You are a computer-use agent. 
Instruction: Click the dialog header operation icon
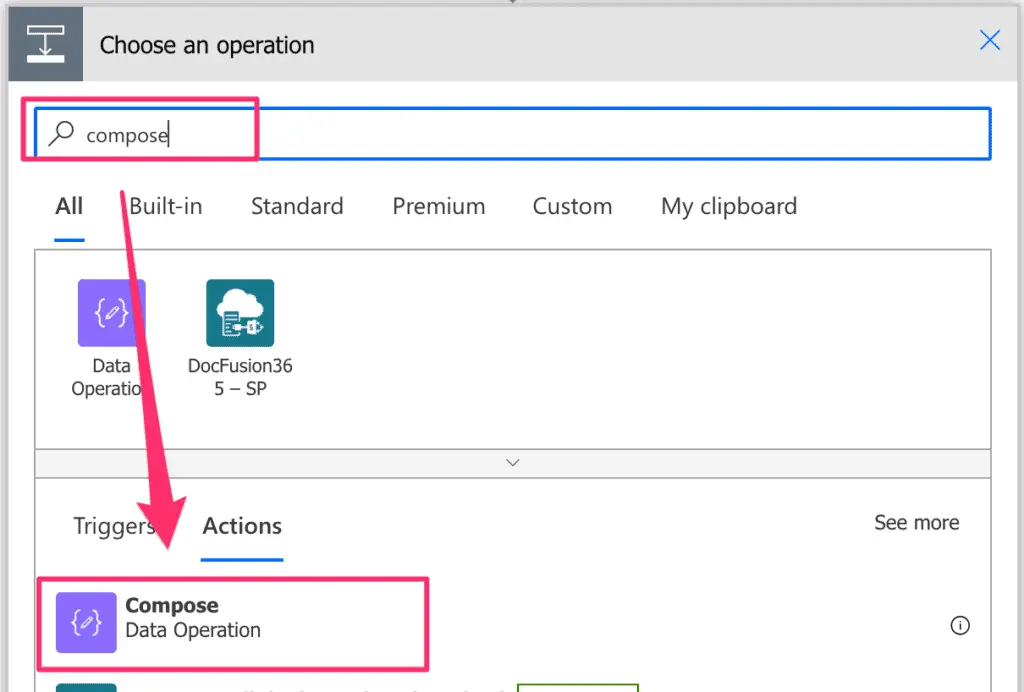click(x=45, y=43)
